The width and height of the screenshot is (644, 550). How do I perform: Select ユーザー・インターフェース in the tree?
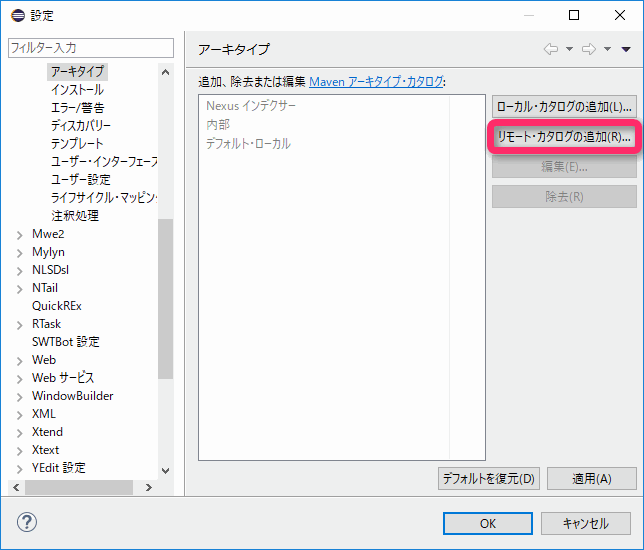(104, 161)
